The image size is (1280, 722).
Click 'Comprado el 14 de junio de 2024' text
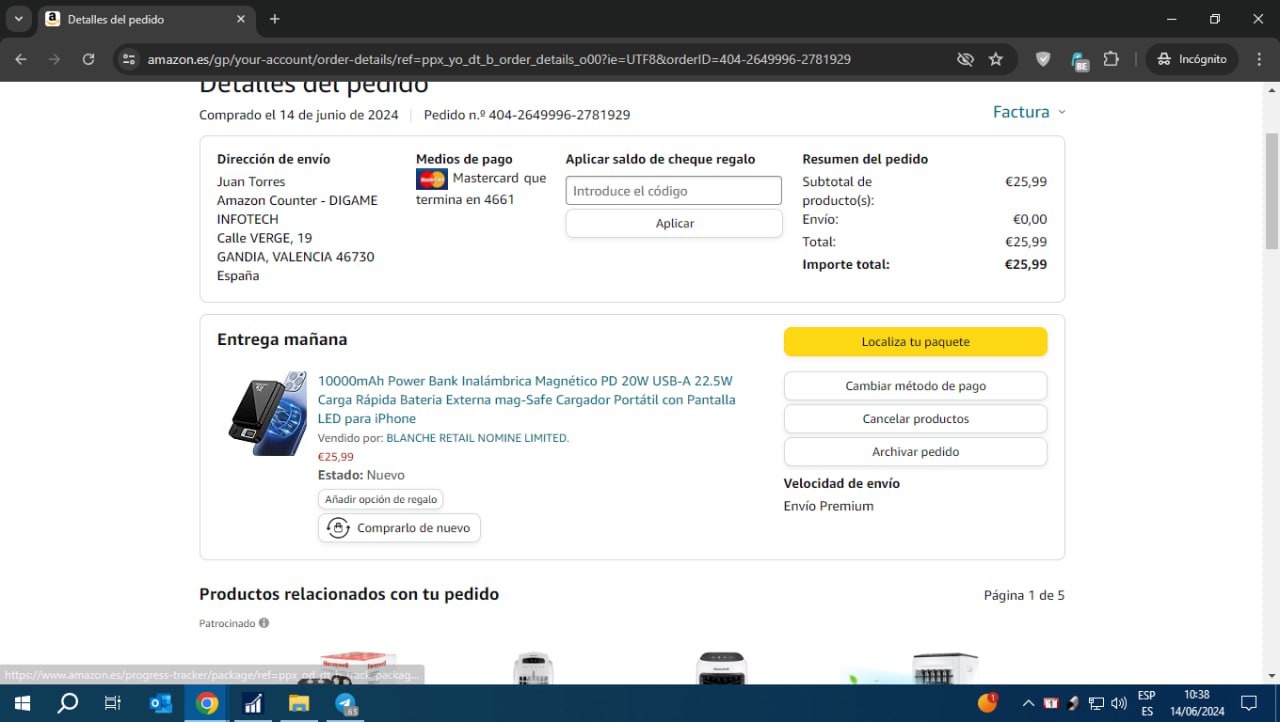click(299, 115)
